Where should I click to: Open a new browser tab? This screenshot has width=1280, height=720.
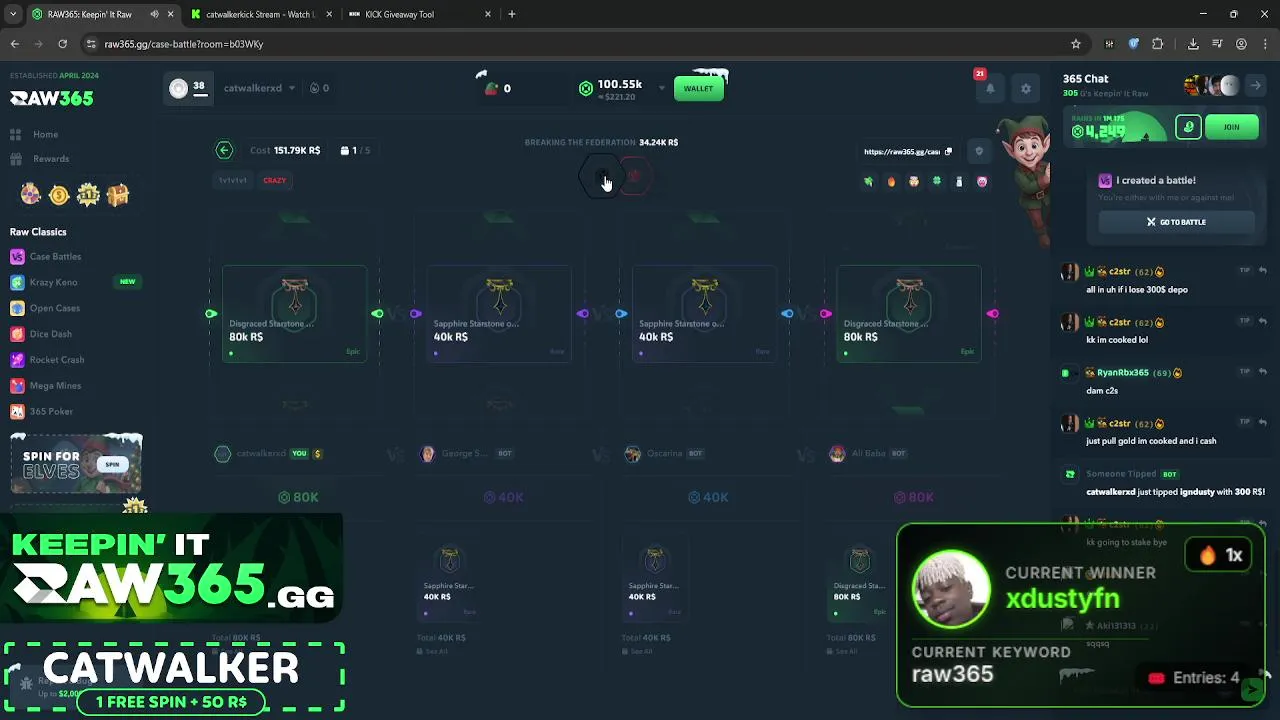click(x=512, y=14)
